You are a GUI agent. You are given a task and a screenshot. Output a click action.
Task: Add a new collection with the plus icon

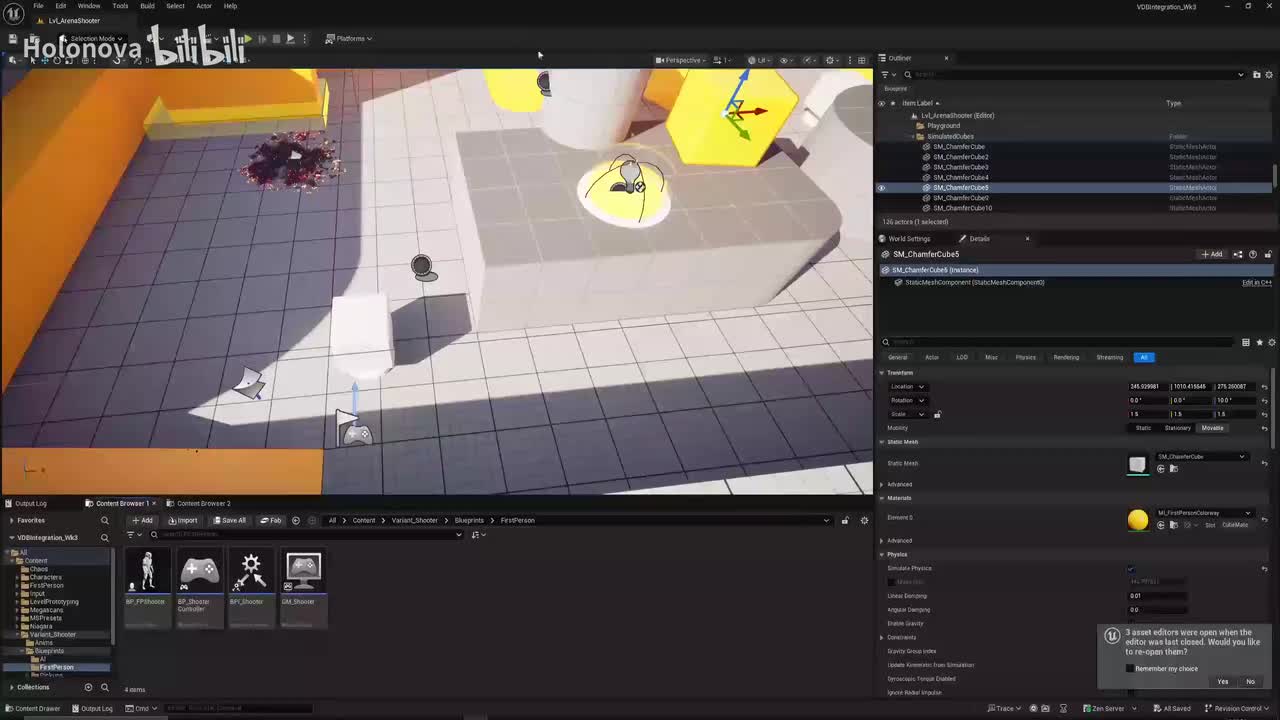coord(88,687)
